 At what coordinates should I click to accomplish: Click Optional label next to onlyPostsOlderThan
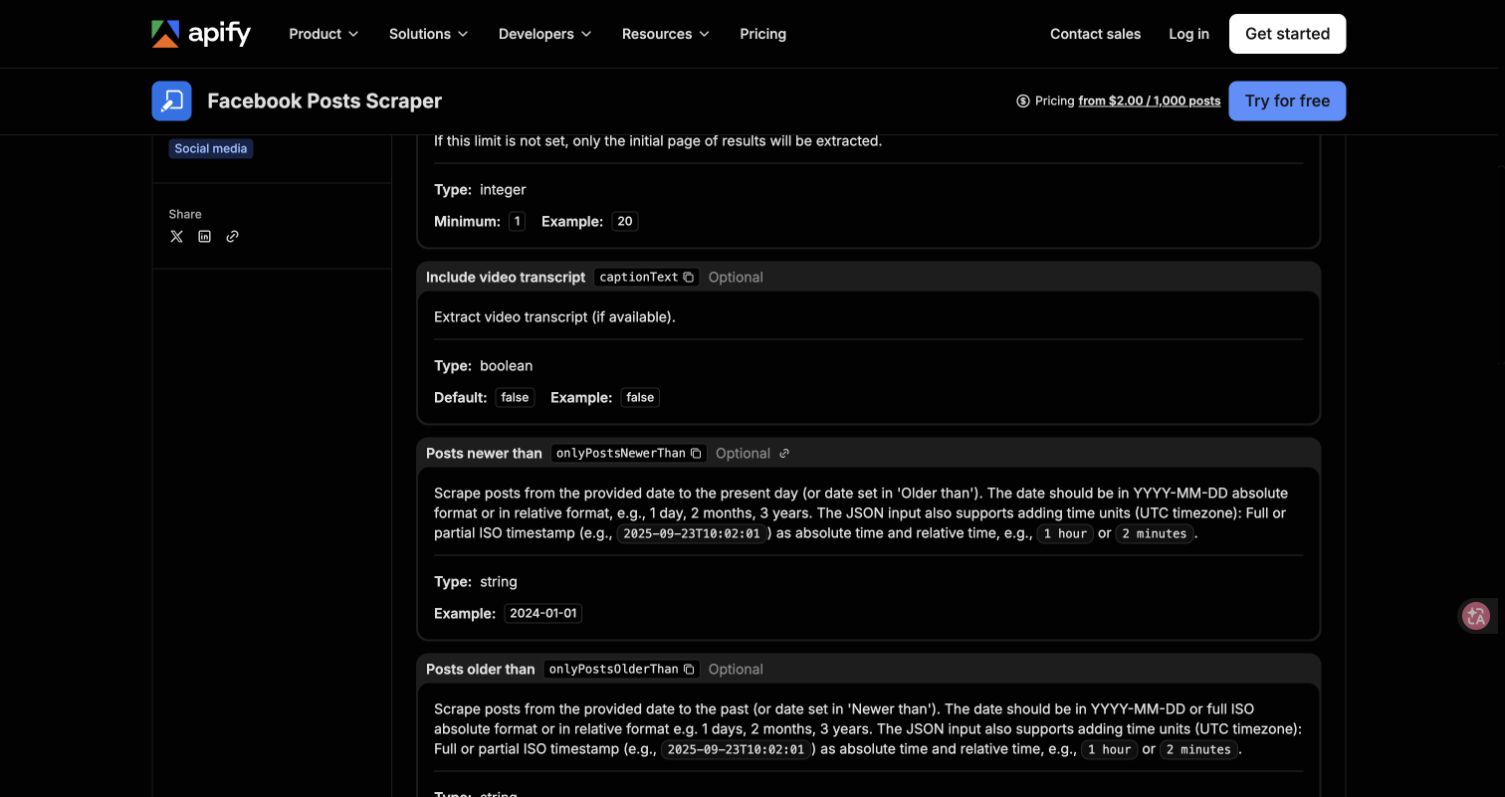pyautogui.click(x=736, y=669)
